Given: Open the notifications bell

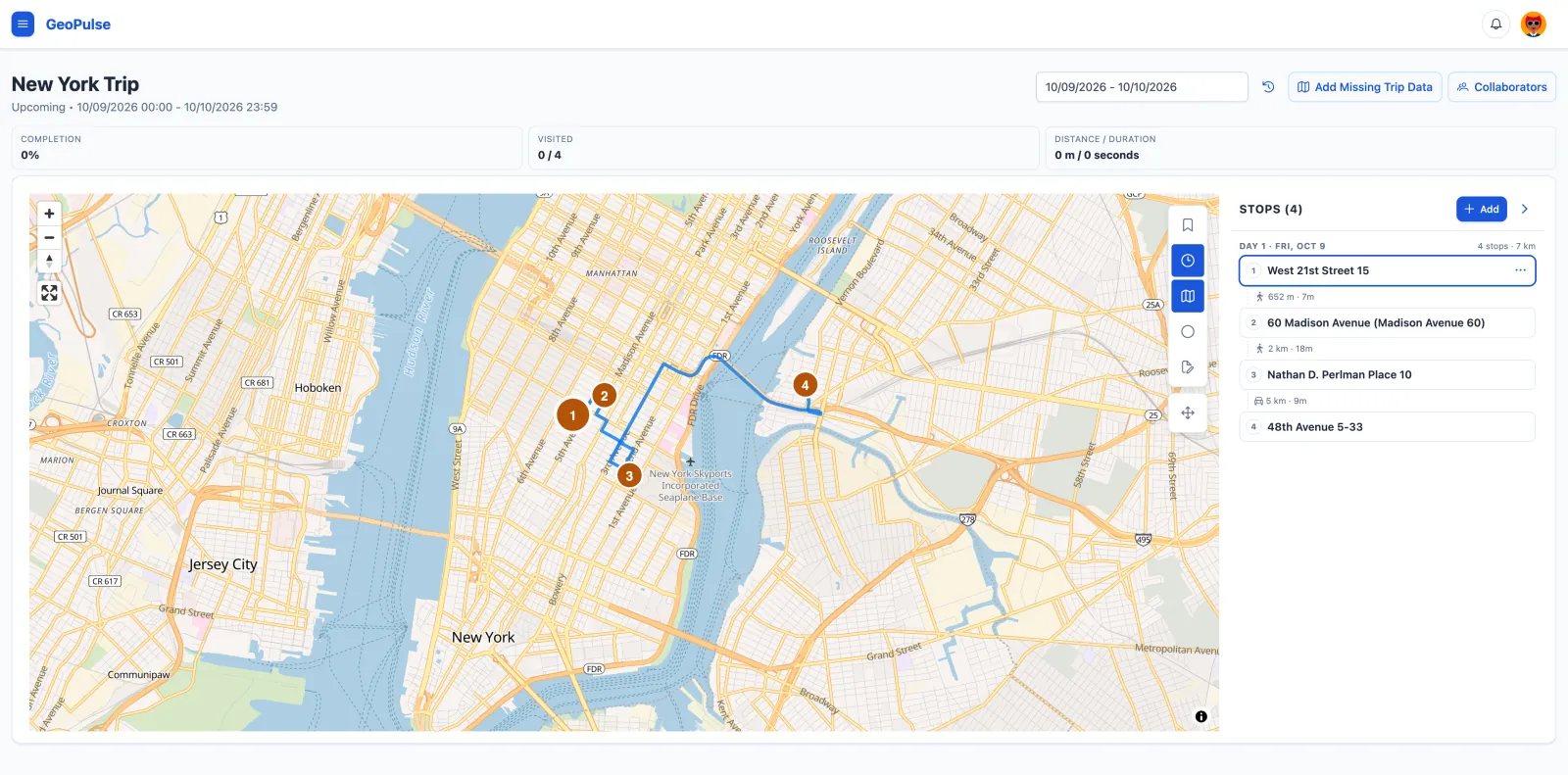Looking at the screenshot, I should (x=1495, y=24).
